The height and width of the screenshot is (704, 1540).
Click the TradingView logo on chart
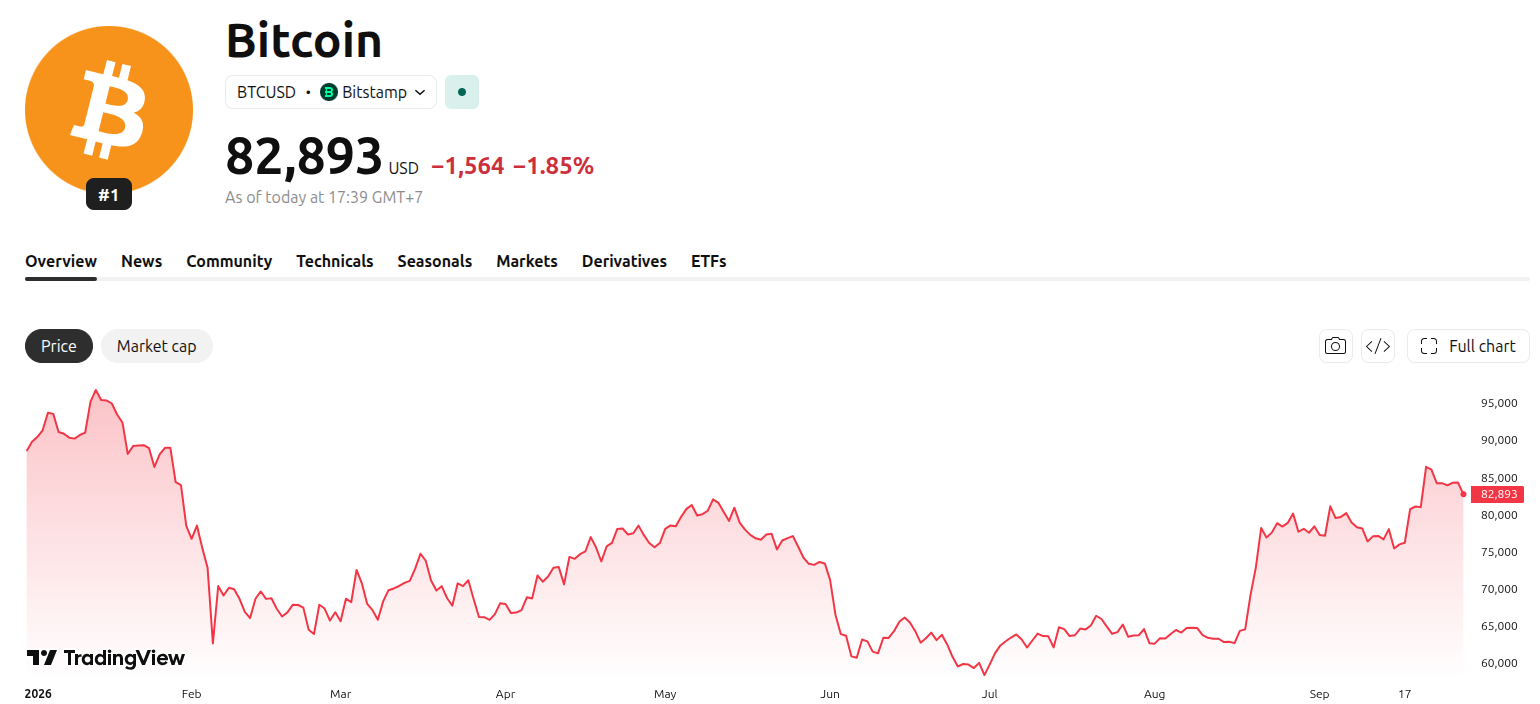[105, 658]
